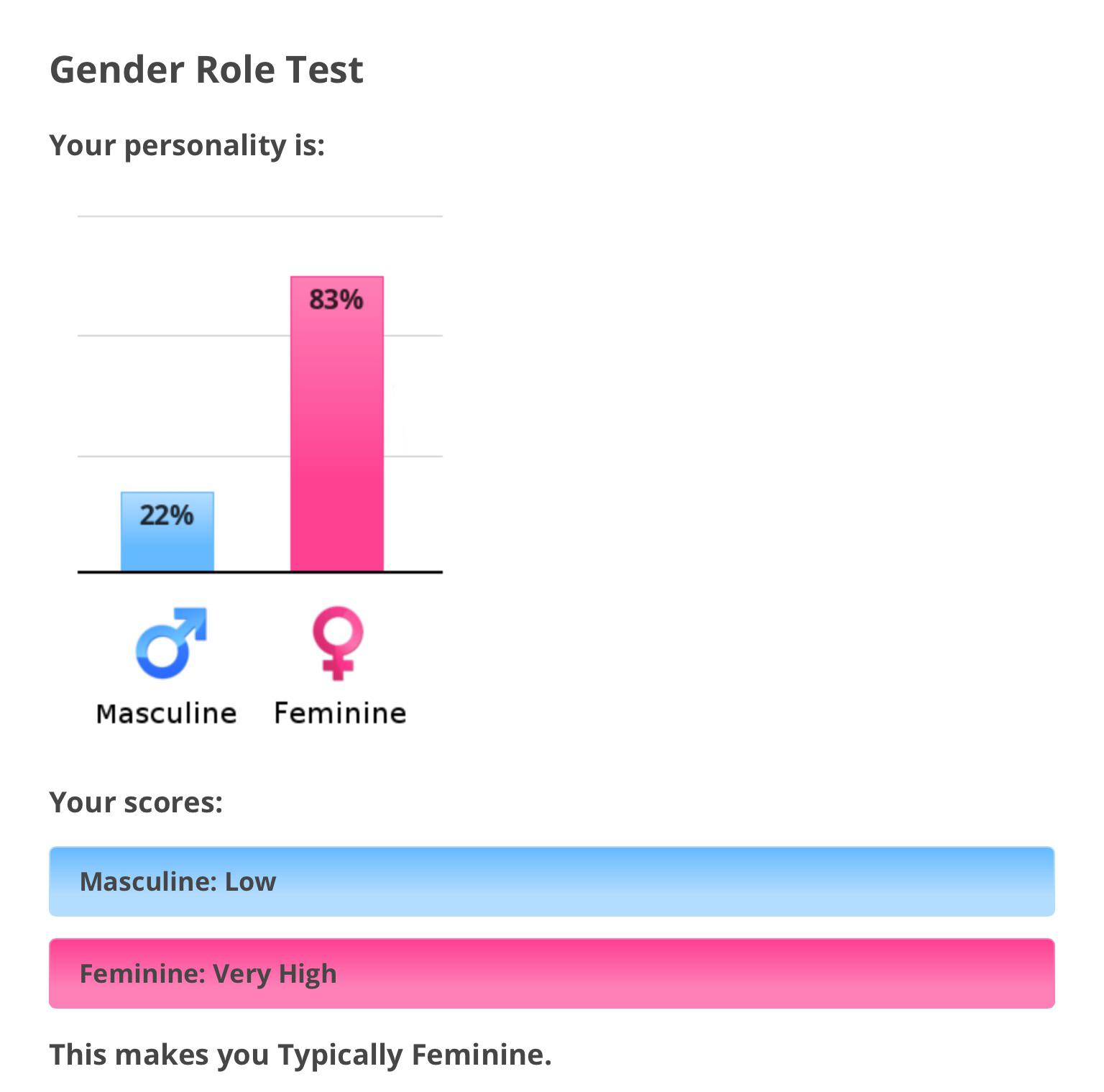
Task: Select the Masculine: Low score bar
Action: (647, 881)
